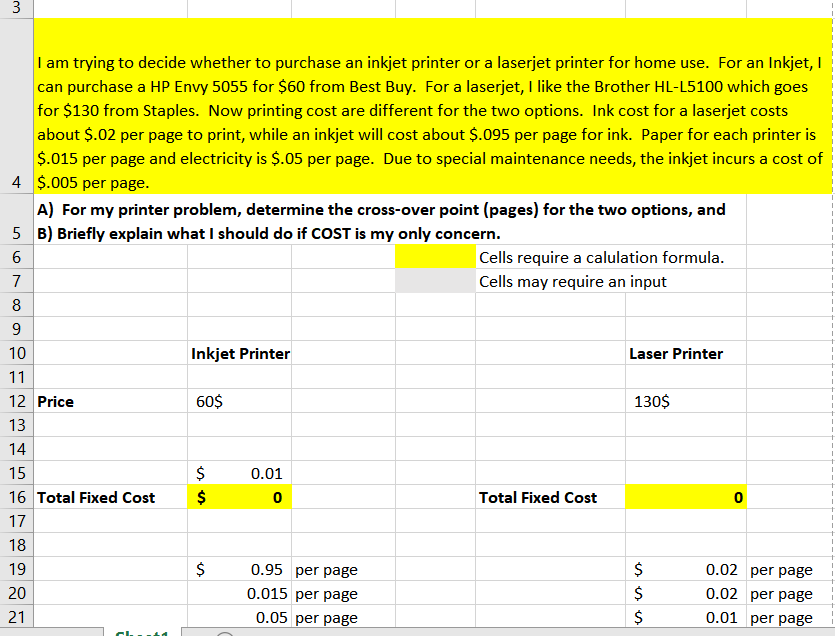Click the cell containing the Laser price 130$

685,401
